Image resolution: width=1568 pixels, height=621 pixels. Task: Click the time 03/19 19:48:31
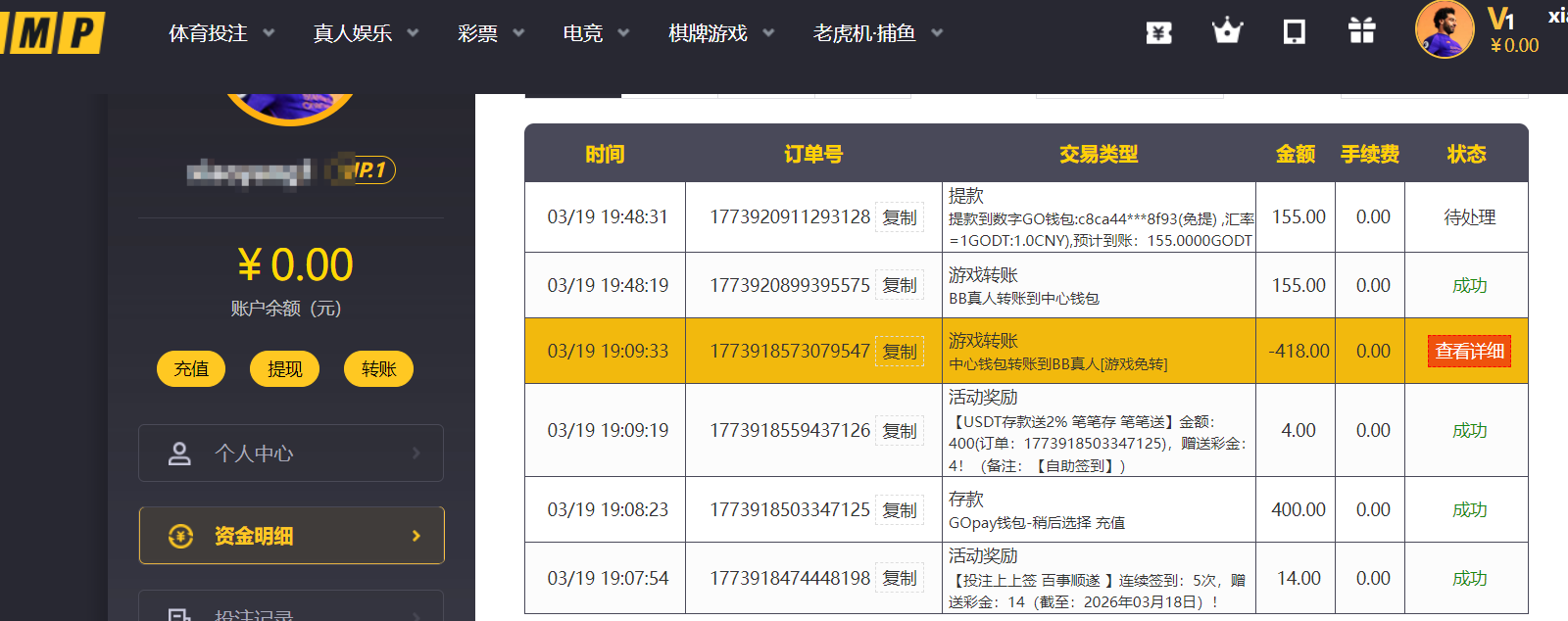coord(608,217)
